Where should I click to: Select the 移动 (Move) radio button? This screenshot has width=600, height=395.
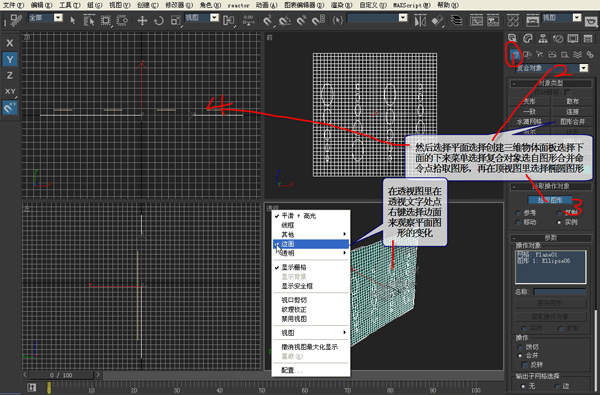[x=518, y=222]
